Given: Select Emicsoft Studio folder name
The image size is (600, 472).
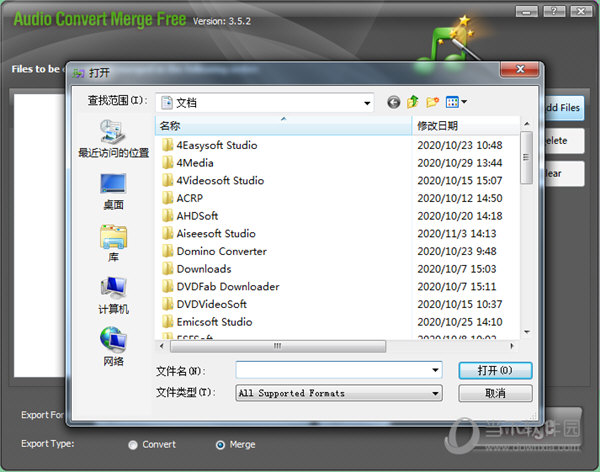Looking at the screenshot, I should (x=214, y=322).
